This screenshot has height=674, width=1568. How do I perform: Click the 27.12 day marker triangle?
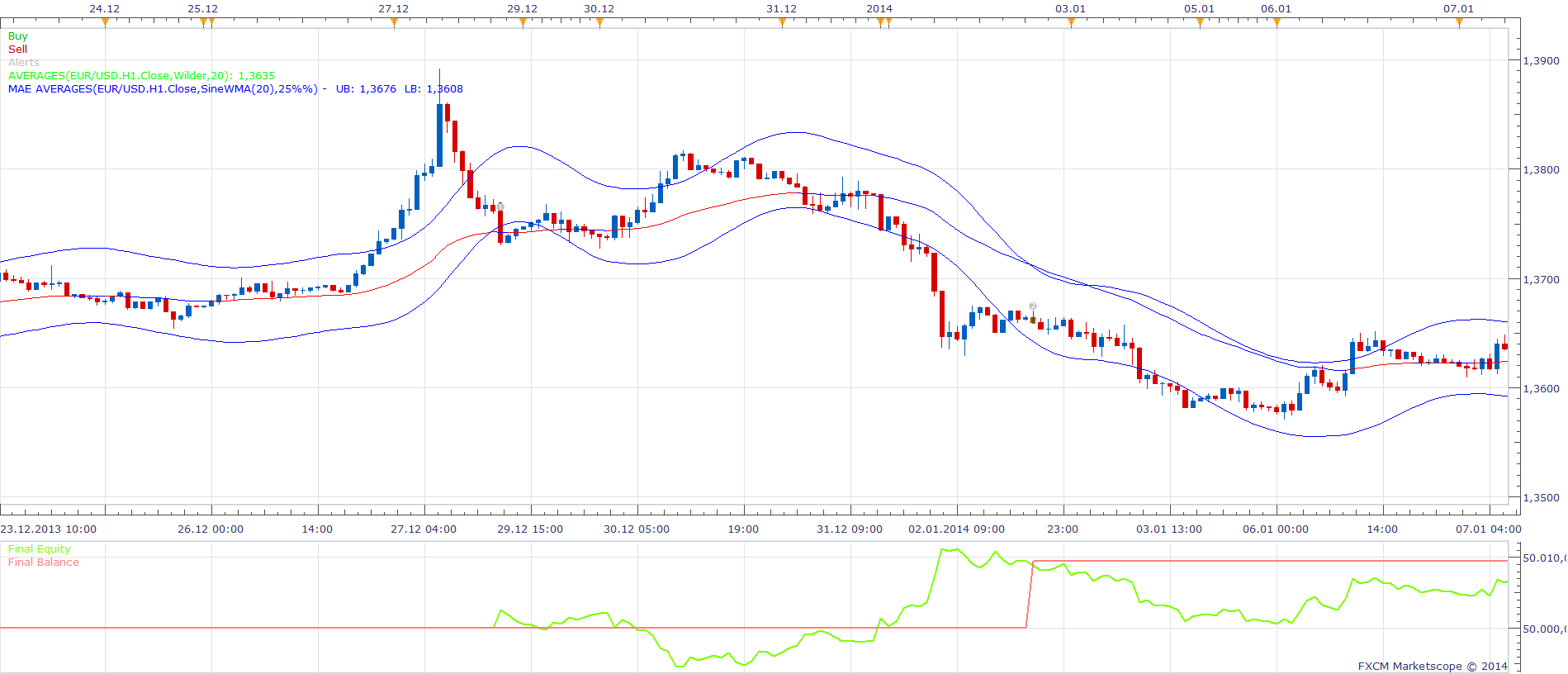pyautogui.click(x=394, y=22)
